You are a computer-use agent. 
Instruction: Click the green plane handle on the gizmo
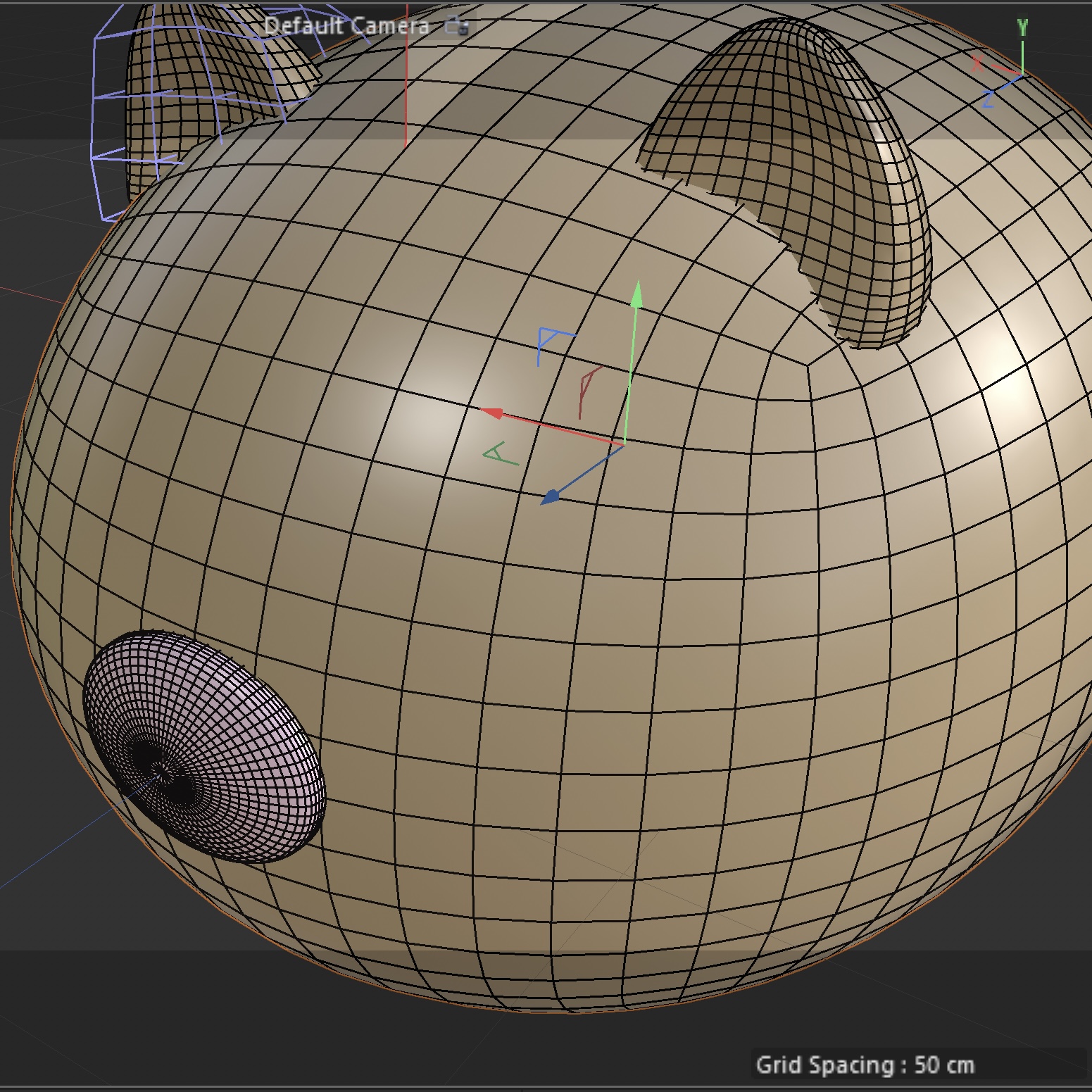[x=501, y=454]
